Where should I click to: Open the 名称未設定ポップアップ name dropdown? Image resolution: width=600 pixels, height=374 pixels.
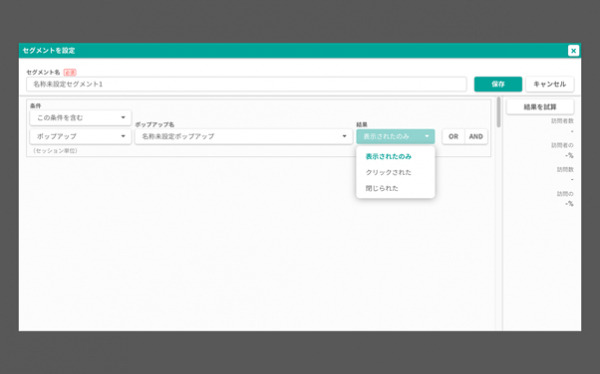[243, 136]
